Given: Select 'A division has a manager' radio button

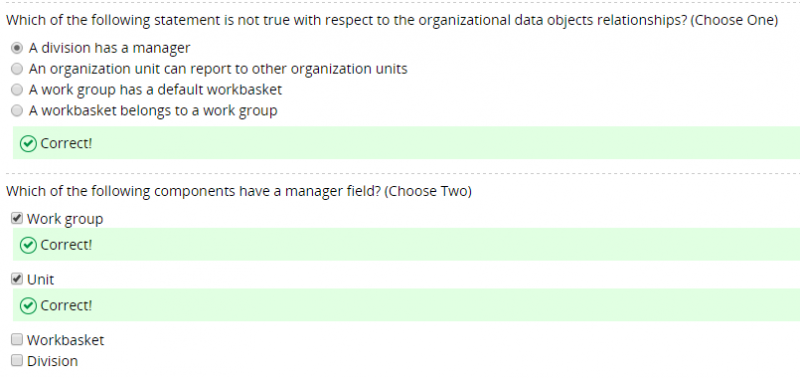Looking at the screenshot, I should click(17, 48).
